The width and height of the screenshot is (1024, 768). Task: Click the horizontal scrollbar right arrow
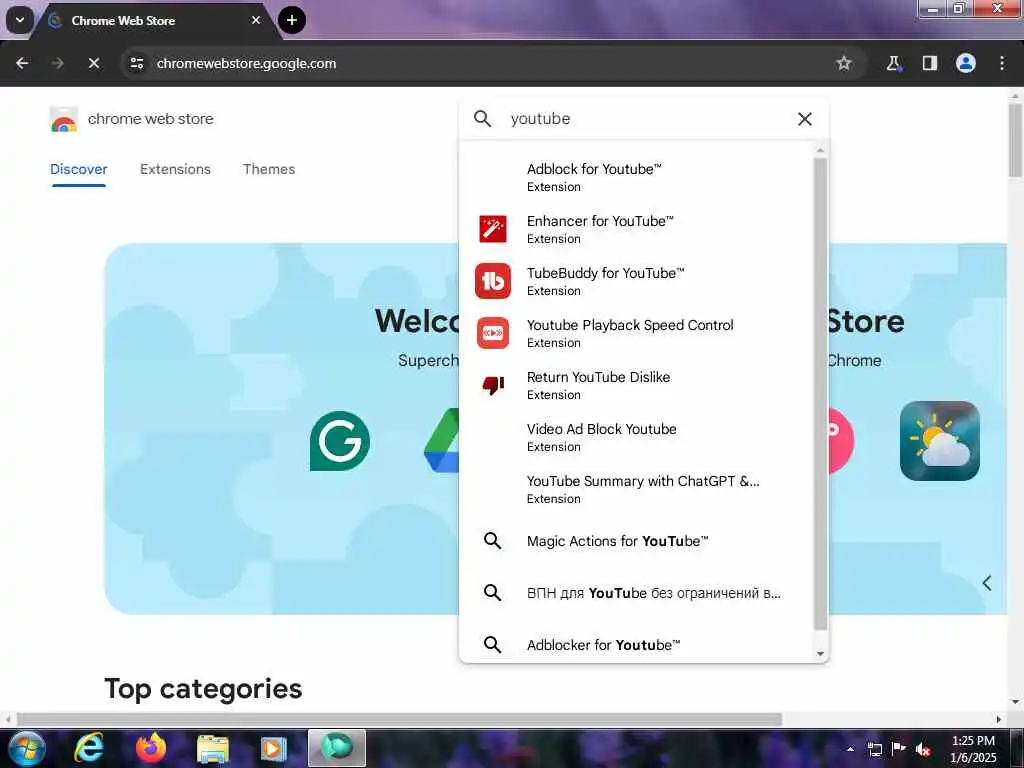pos(998,719)
